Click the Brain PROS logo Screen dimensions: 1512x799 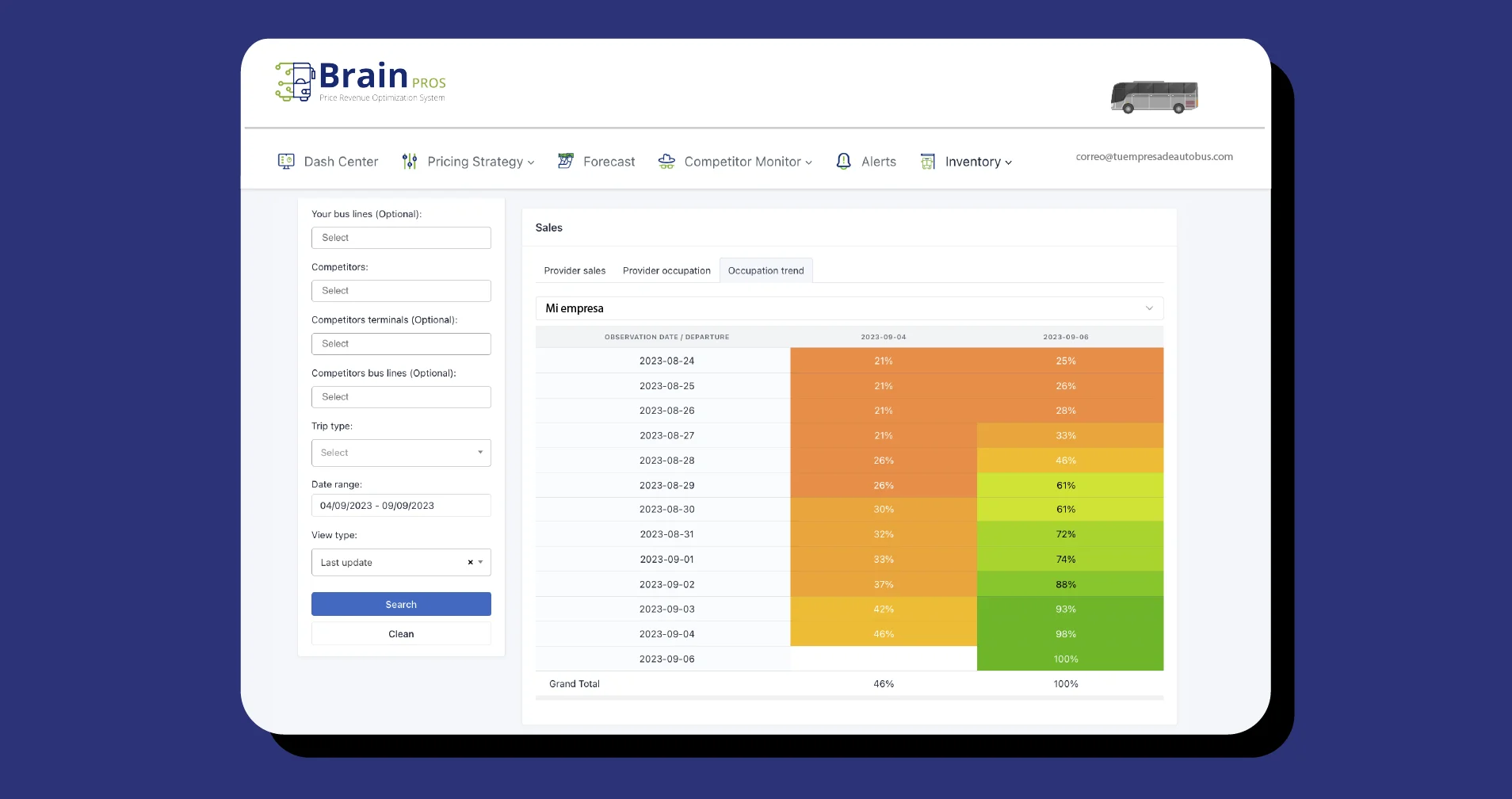[361, 82]
